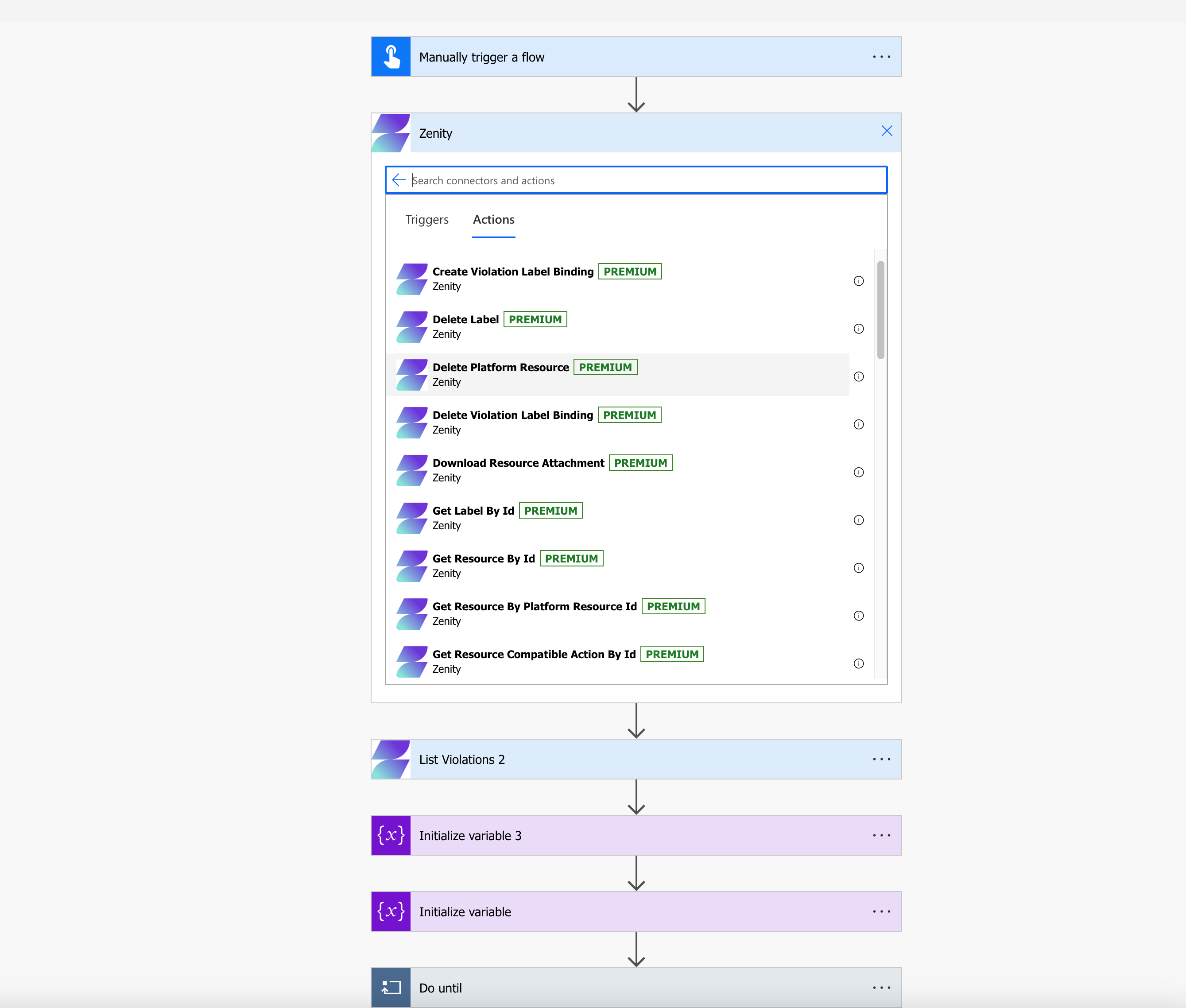The height and width of the screenshot is (1008, 1186).
Task: Open List Violations 2 ellipsis menu
Action: pyautogui.click(x=881, y=760)
